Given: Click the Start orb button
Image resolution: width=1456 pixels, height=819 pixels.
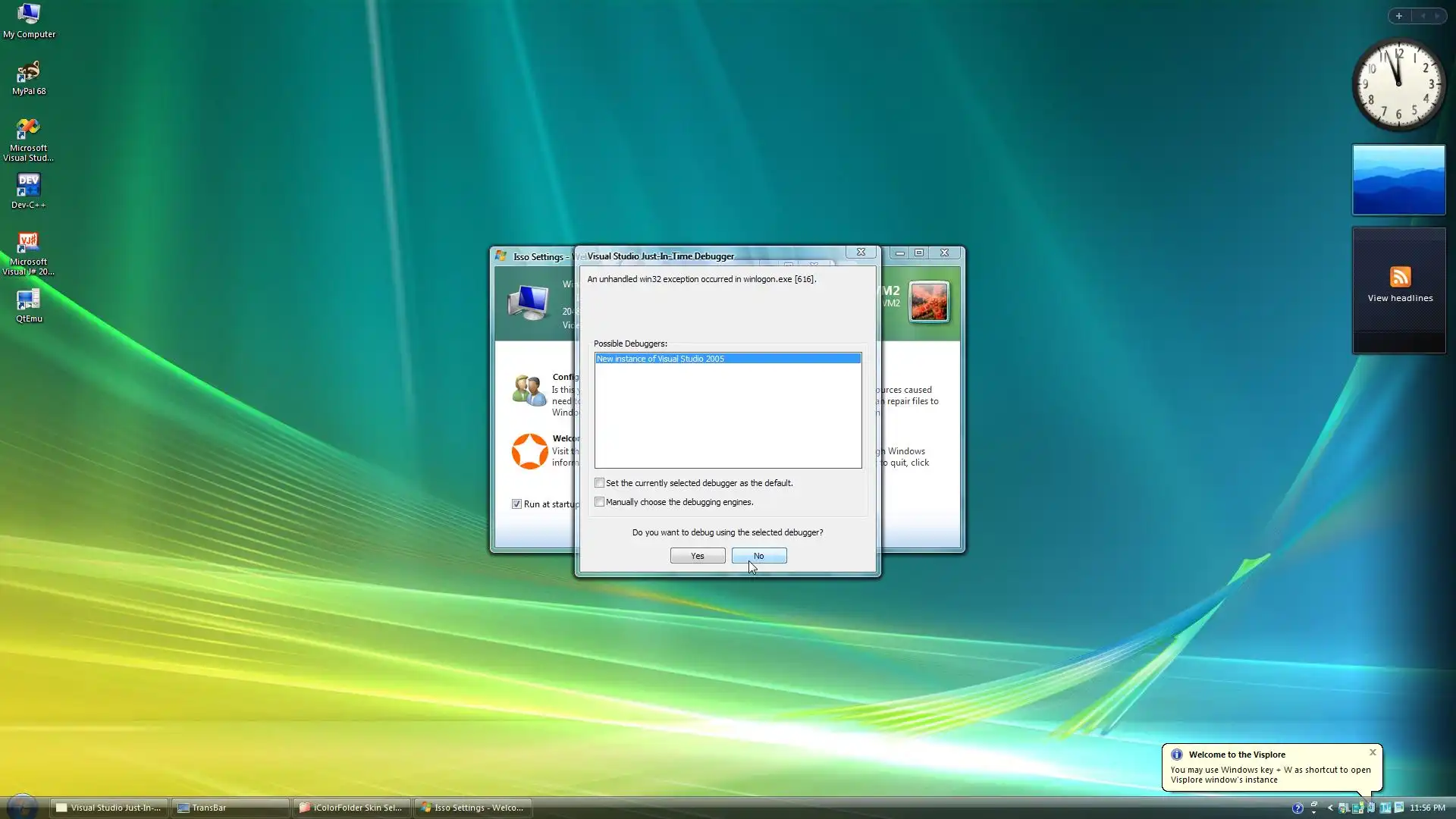Looking at the screenshot, I should (23, 807).
